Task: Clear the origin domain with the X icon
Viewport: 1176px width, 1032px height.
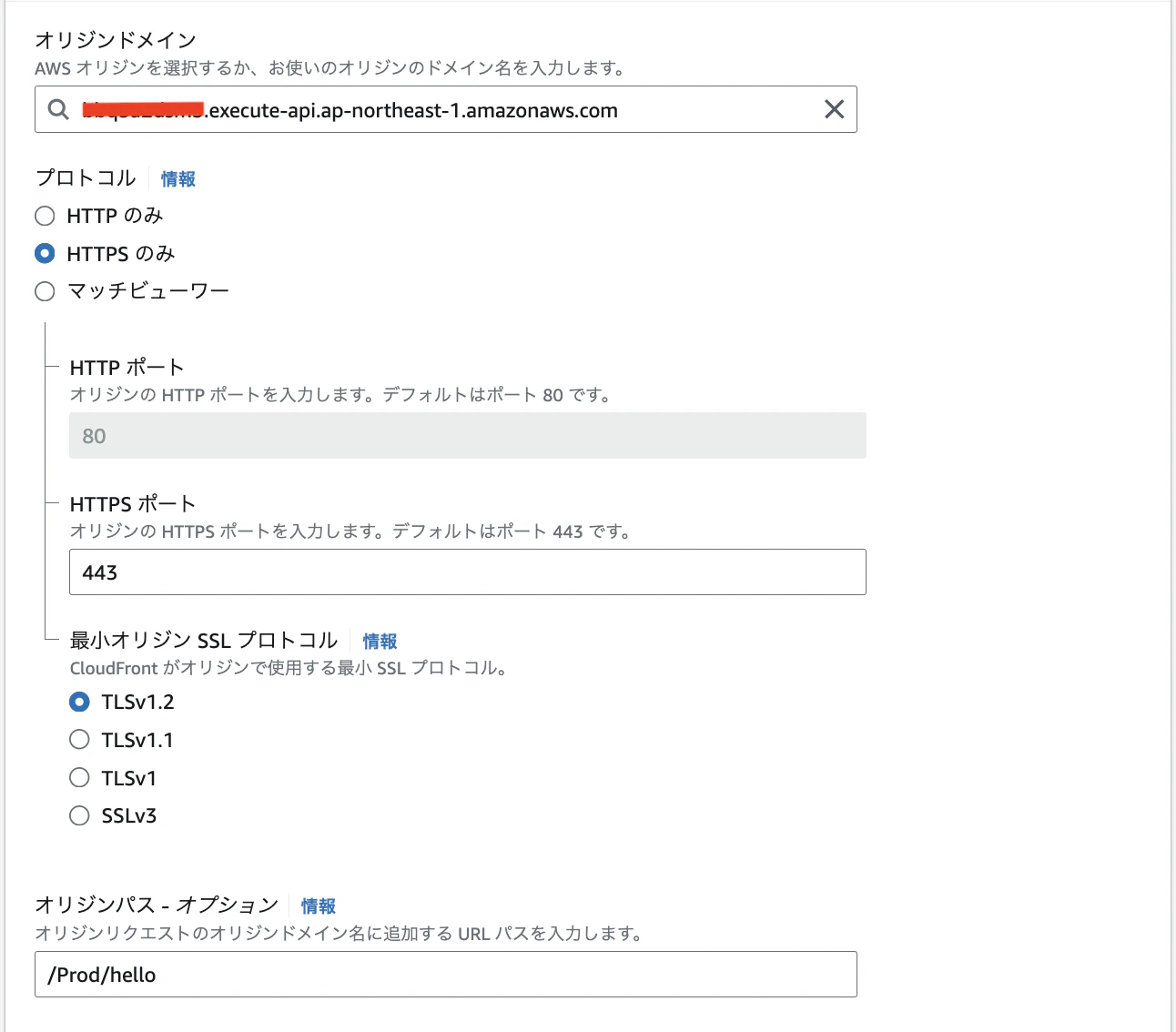Action: click(x=833, y=109)
